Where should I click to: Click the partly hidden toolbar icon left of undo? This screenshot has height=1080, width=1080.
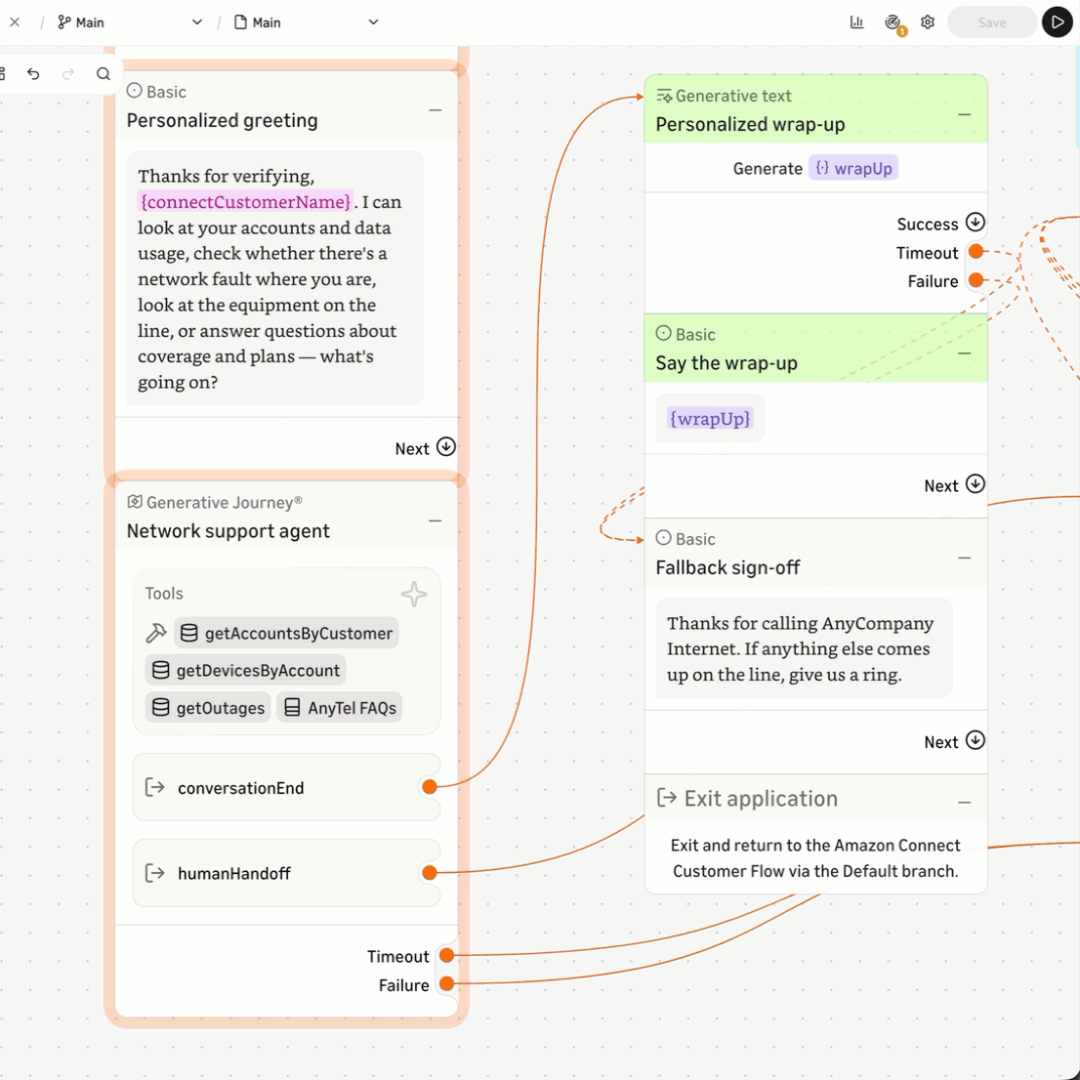pyautogui.click(x=3, y=74)
